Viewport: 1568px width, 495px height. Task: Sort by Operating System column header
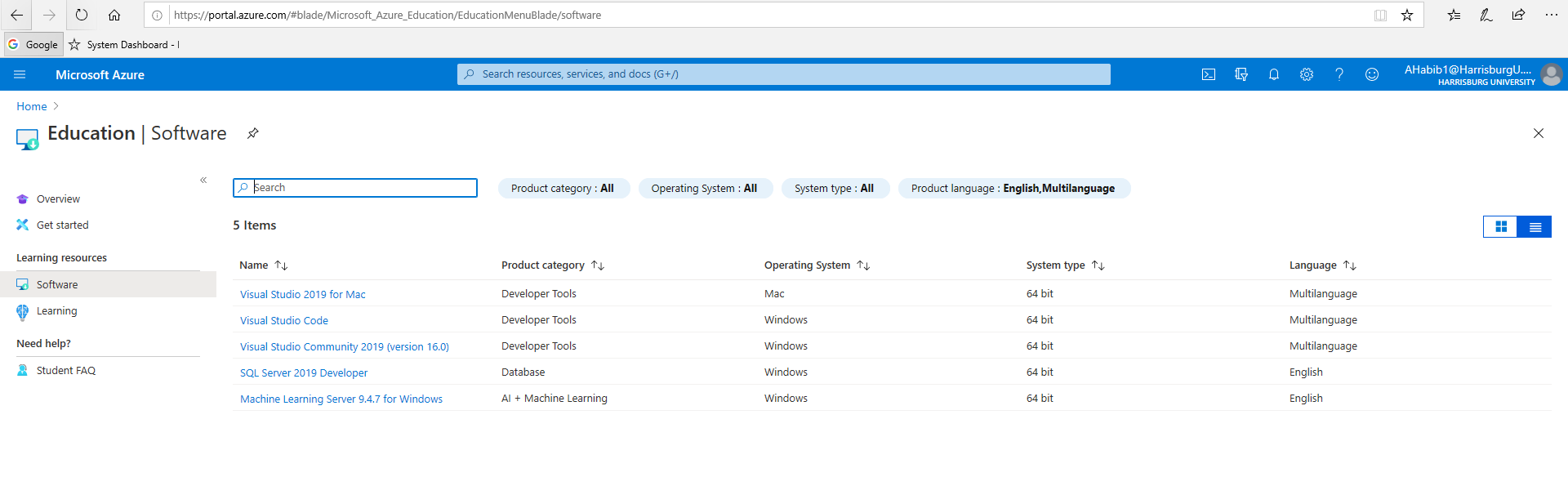pos(817,265)
